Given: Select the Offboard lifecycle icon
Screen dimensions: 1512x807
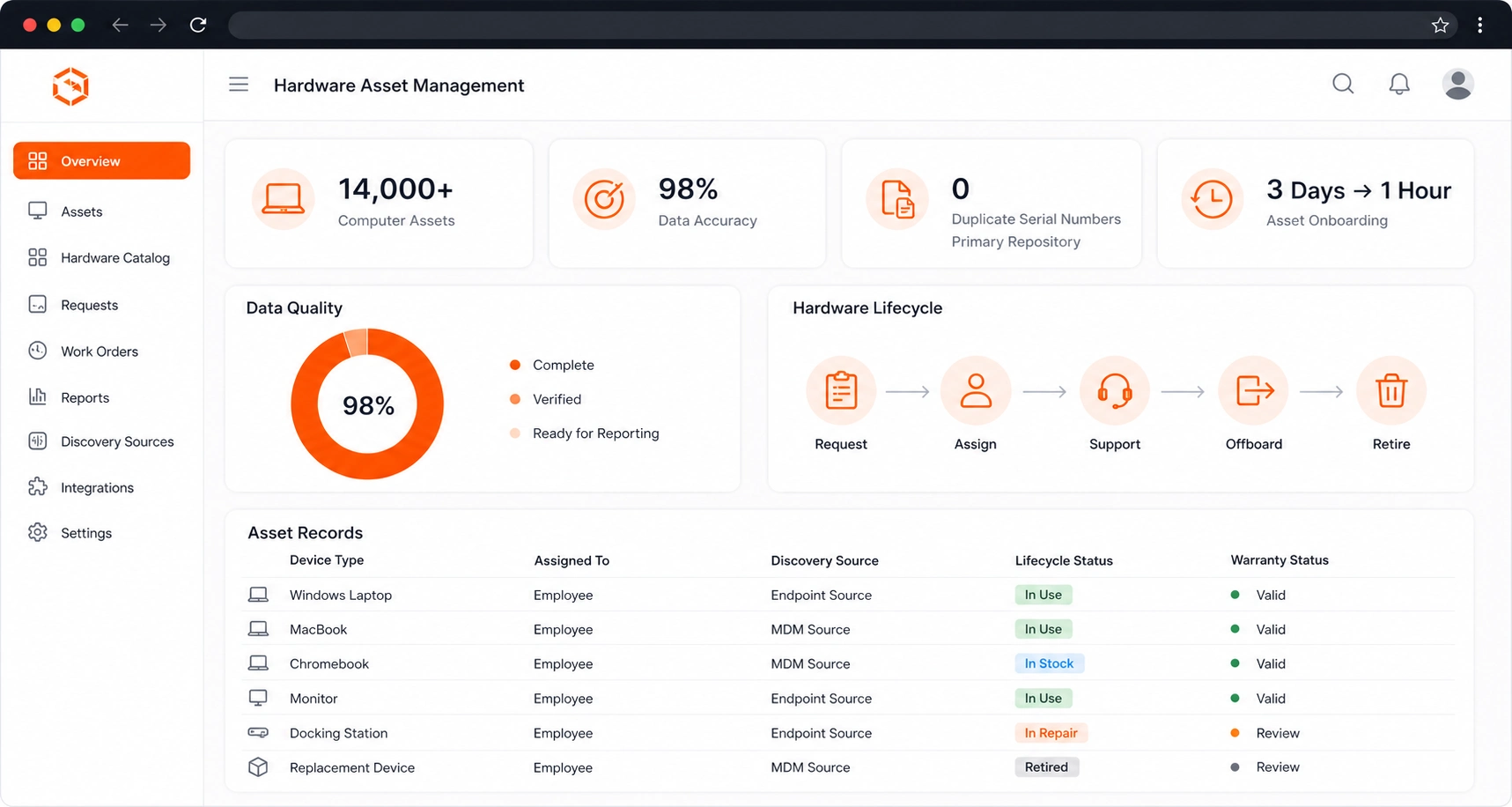Looking at the screenshot, I should [x=1254, y=390].
